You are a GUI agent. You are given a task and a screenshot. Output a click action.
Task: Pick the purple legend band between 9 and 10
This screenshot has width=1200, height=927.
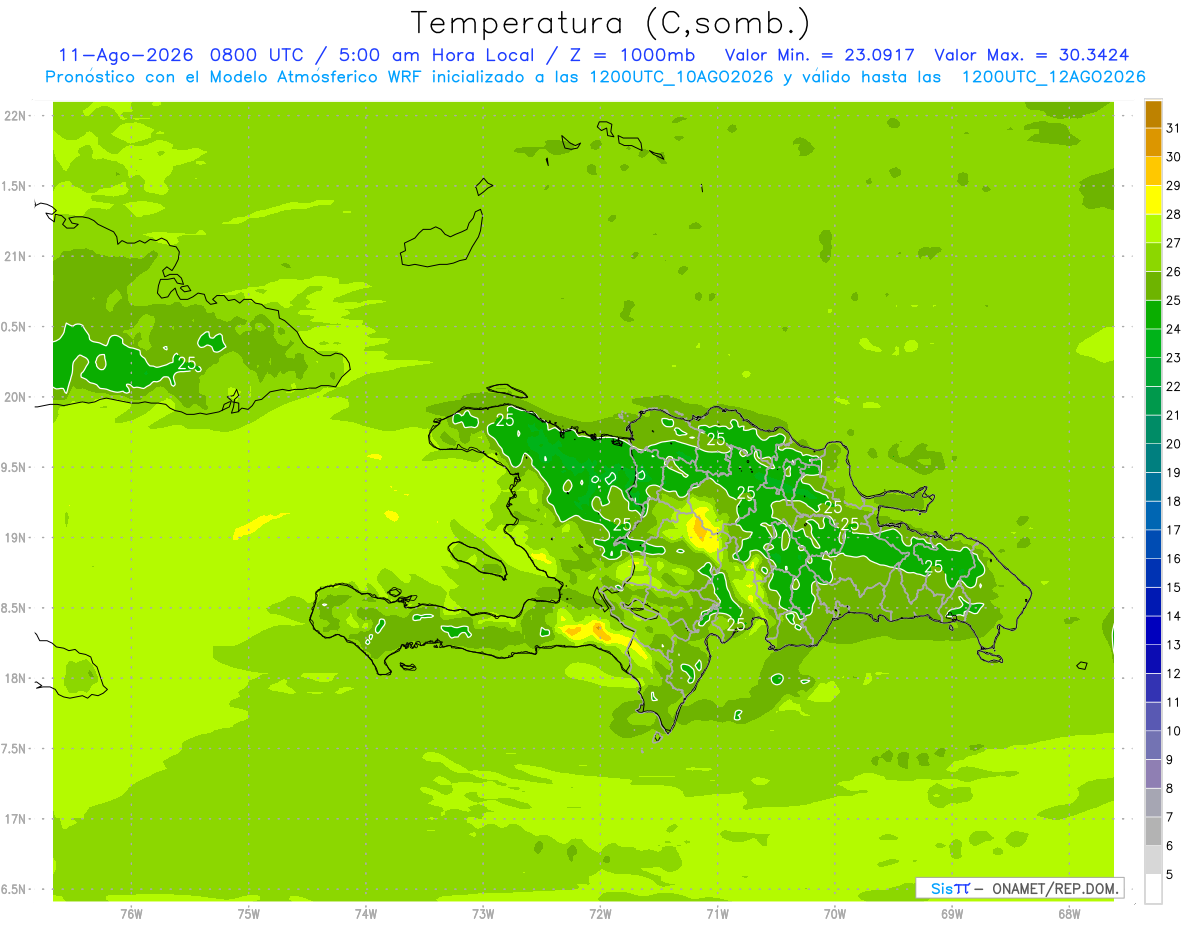pyautogui.click(x=1153, y=746)
